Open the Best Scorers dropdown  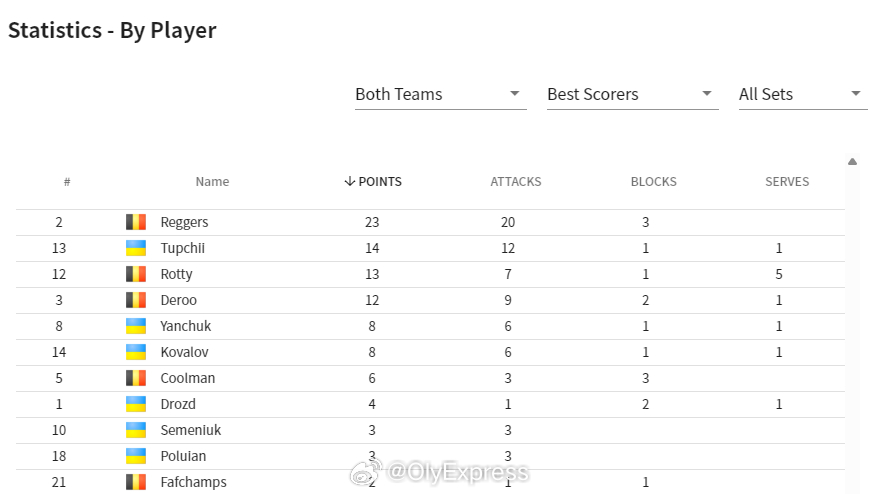(x=633, y=94)
